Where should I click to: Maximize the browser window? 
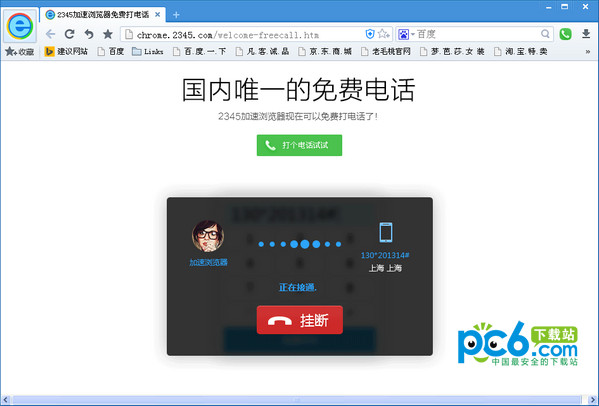(x=565, y=6)
